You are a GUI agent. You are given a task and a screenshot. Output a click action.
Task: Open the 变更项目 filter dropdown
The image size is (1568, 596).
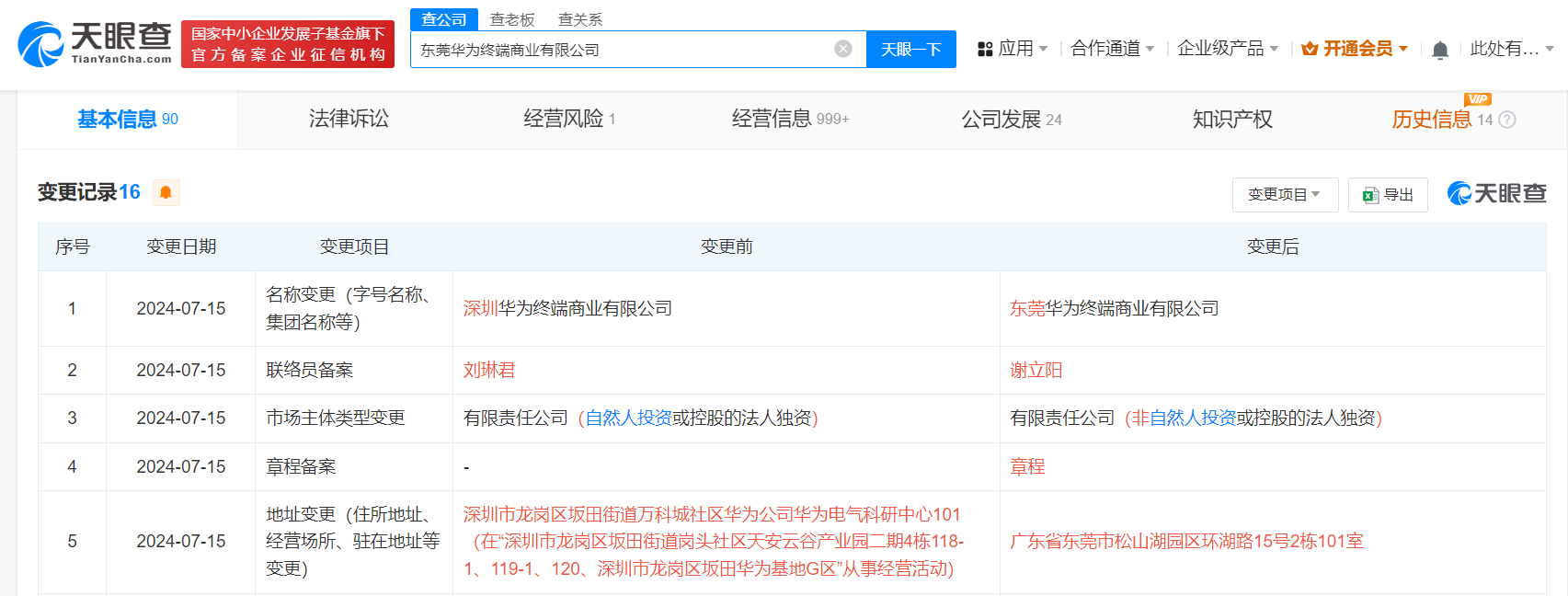[1285, 195]
